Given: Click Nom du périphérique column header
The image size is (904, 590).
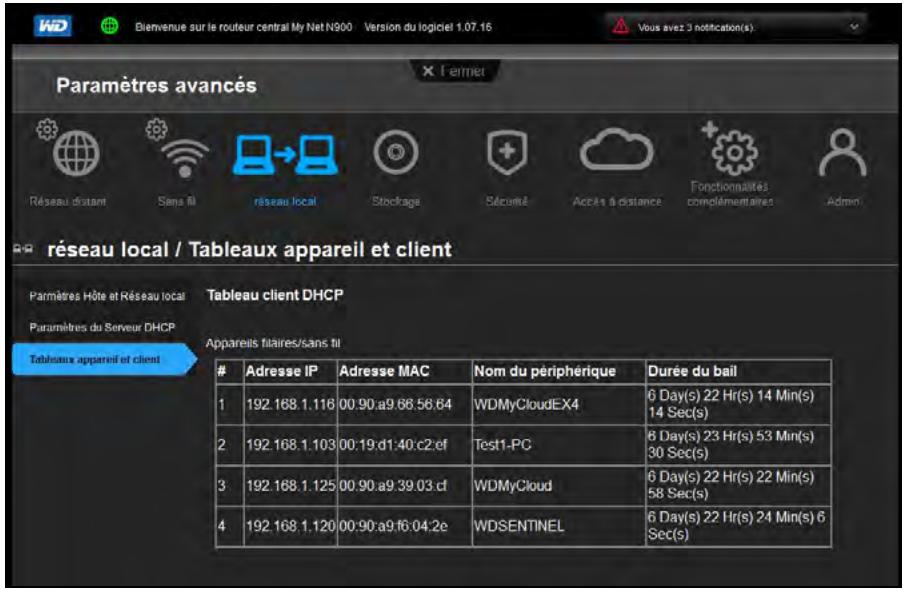Looking at the screenshot, I should 545,371.
